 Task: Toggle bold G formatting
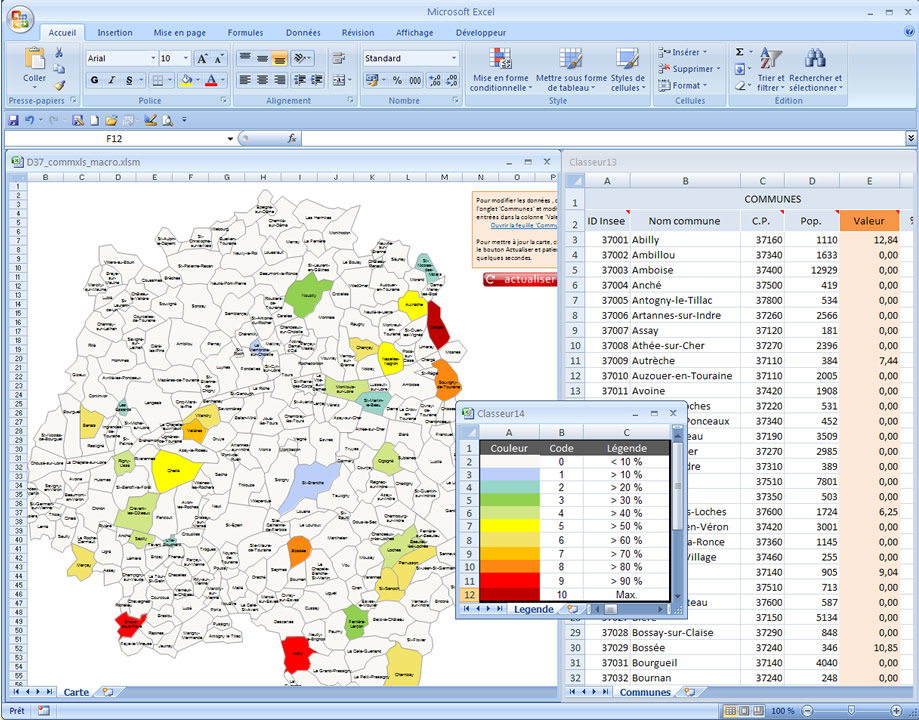(x=94, y=80)
